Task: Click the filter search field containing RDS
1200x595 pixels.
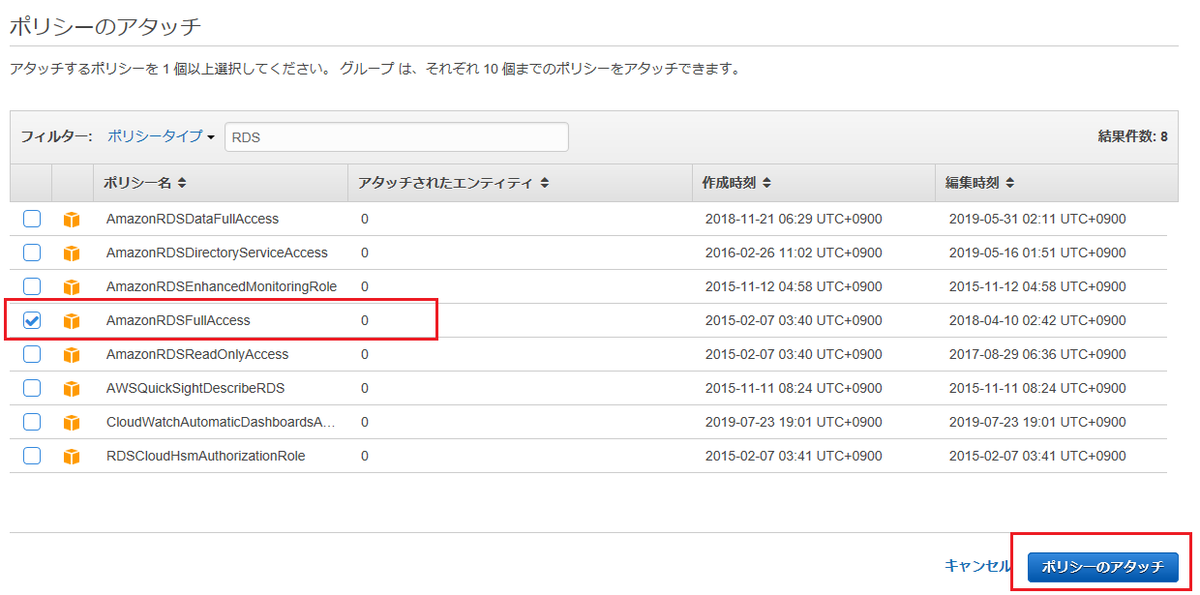Action: (397, 137)
